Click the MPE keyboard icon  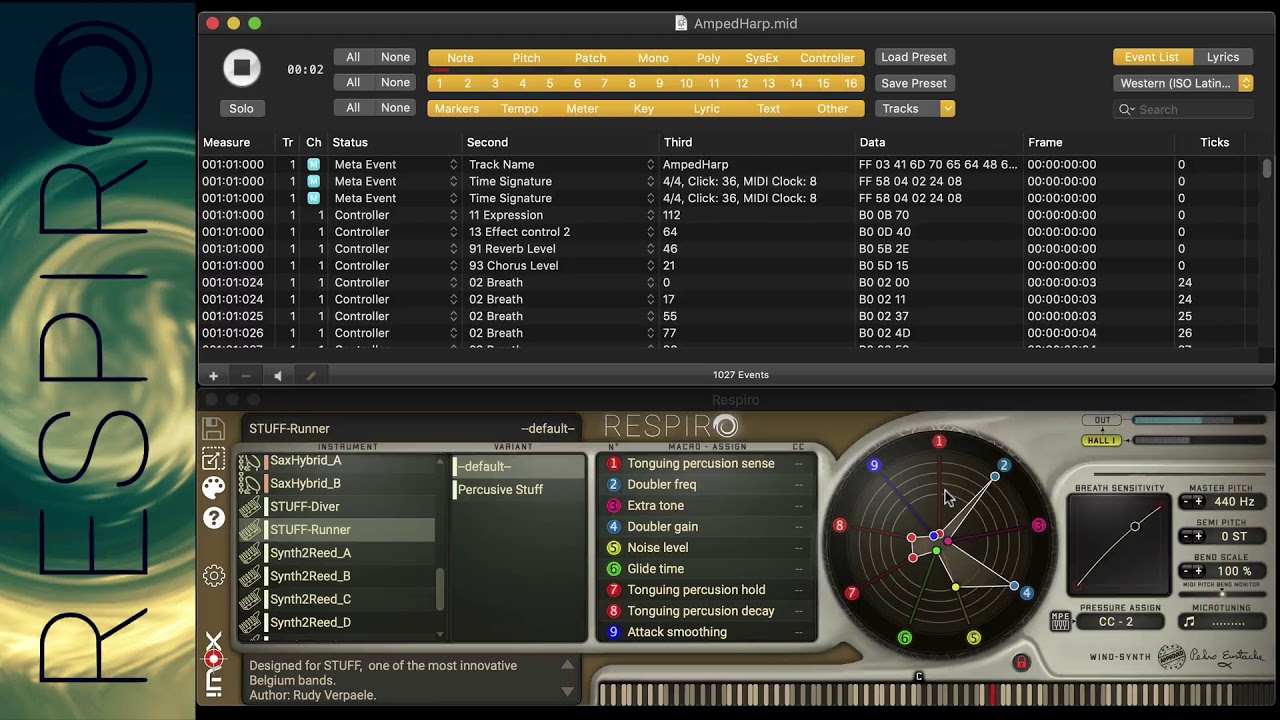[1060, 622]
